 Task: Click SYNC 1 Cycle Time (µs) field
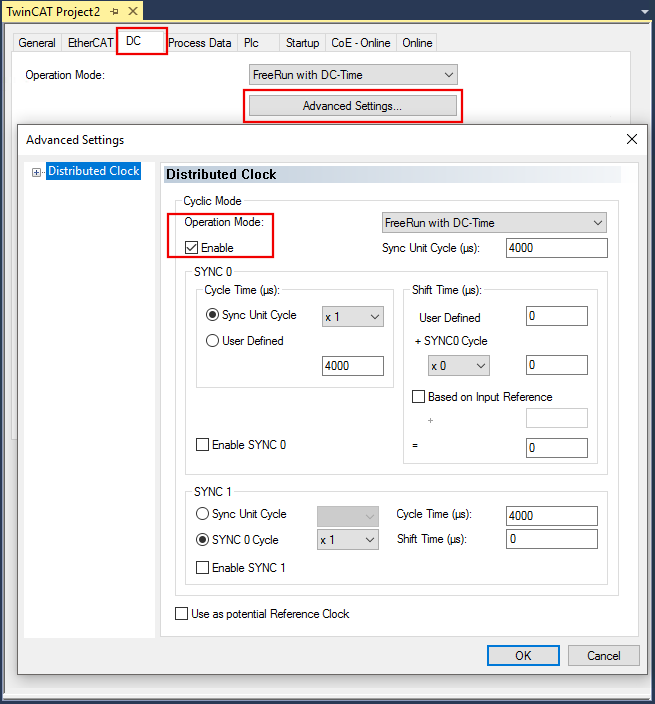552,515
